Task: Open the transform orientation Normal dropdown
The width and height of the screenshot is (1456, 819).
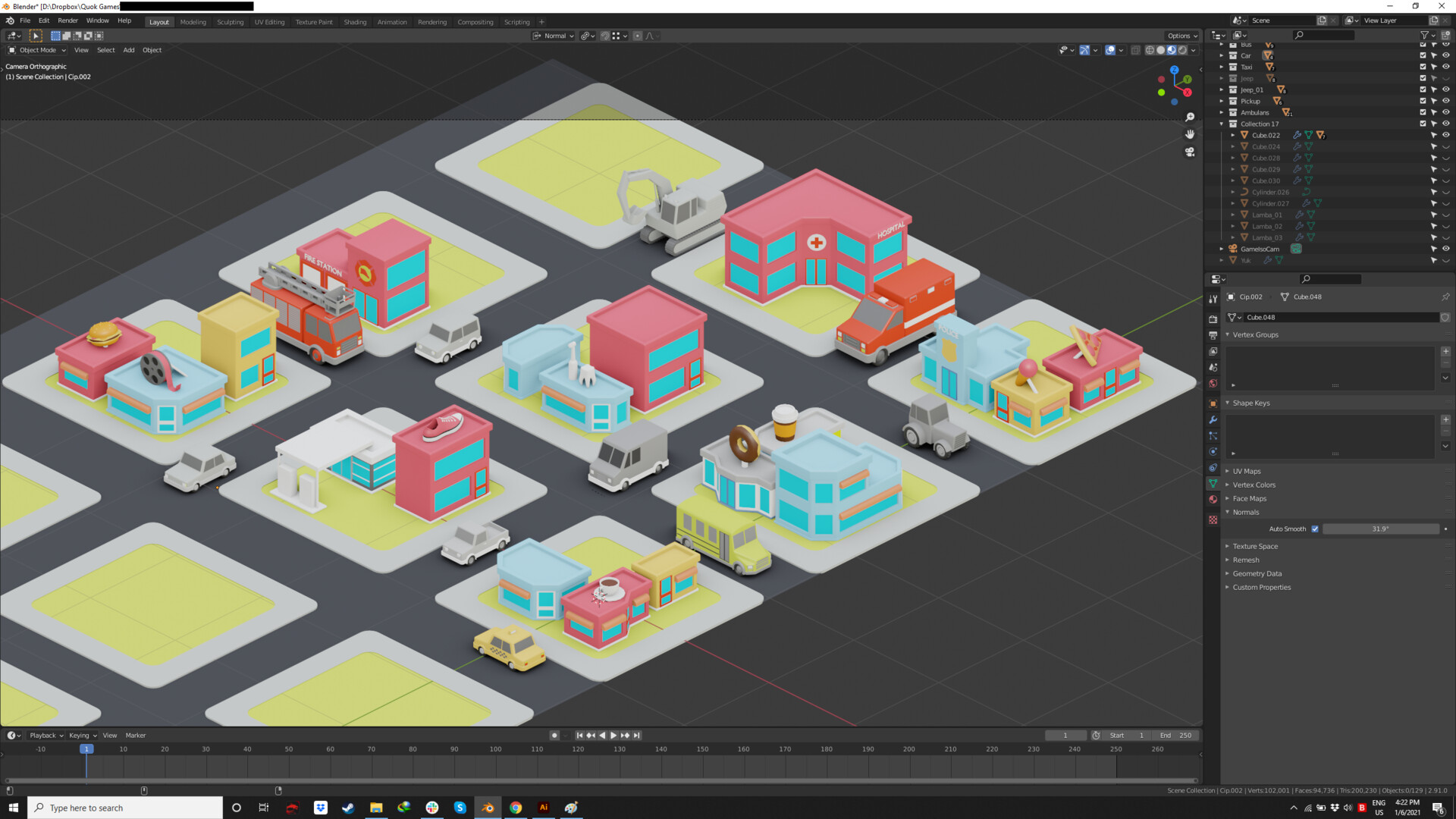Action: (554, 36)
